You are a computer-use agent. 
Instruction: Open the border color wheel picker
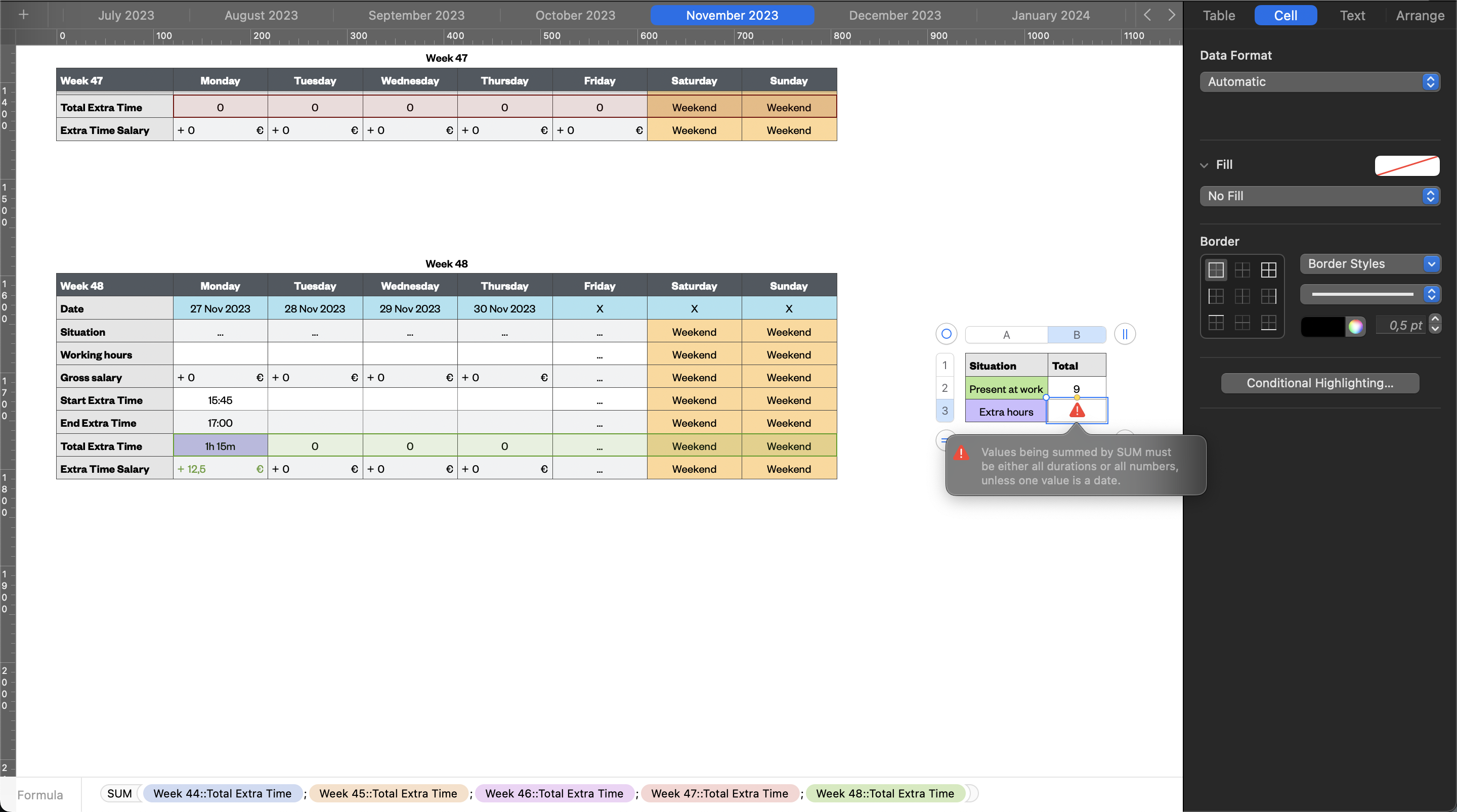click(1355, 326)
